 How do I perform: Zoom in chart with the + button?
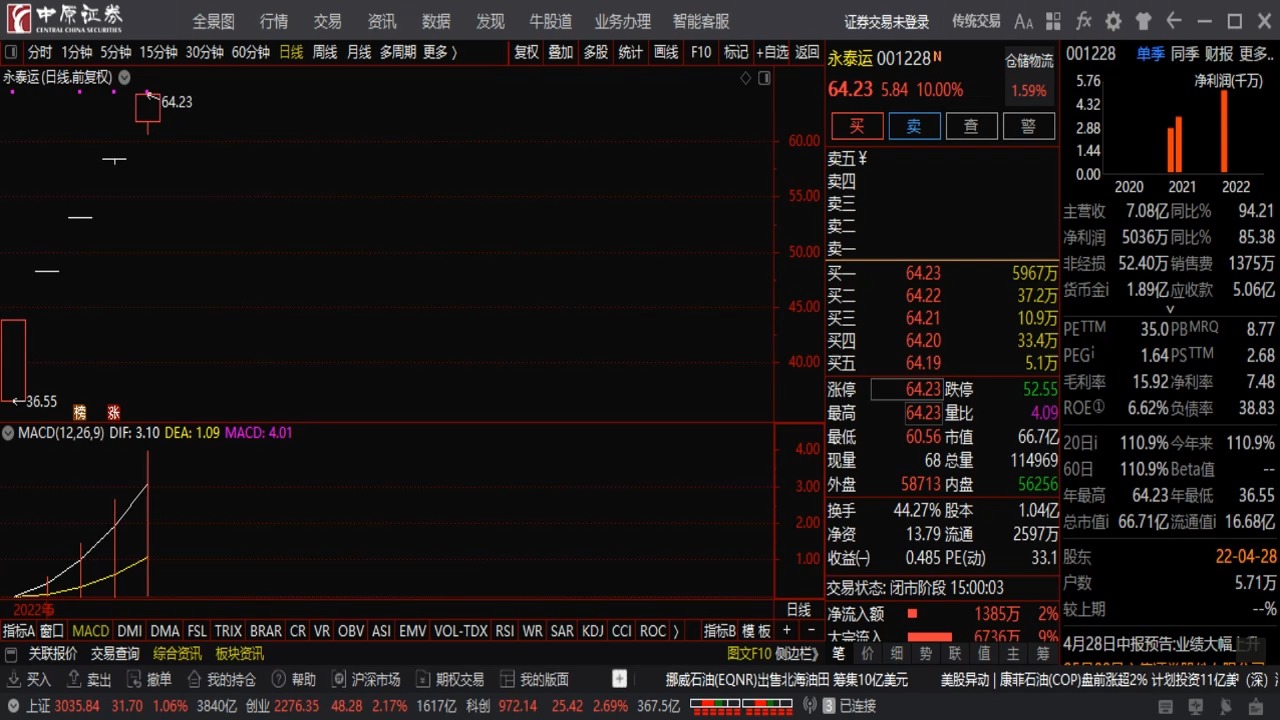[787, 631]
